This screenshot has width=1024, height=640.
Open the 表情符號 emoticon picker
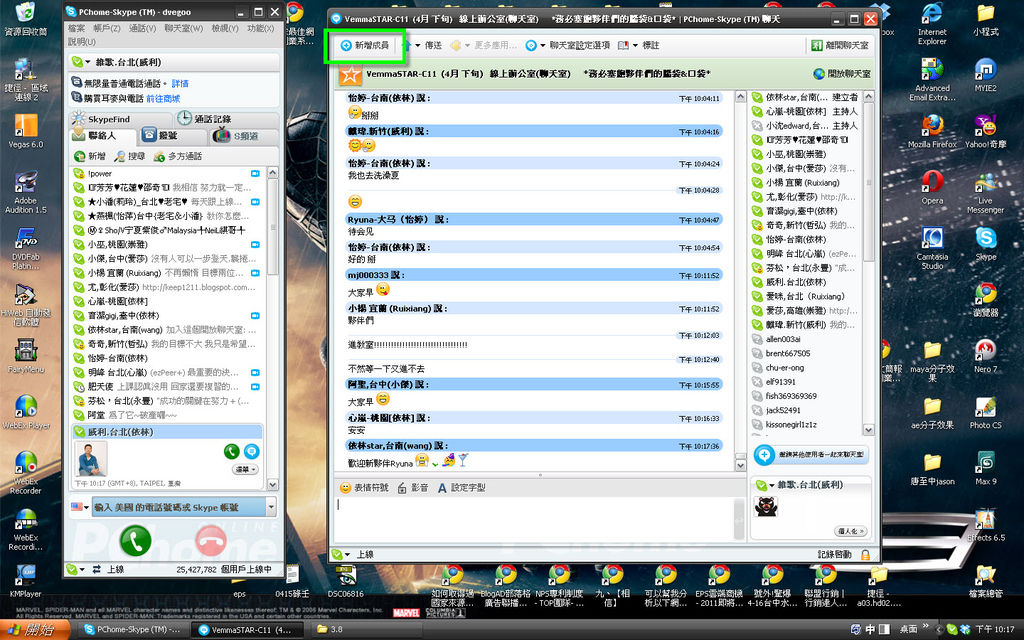[364, 488]
